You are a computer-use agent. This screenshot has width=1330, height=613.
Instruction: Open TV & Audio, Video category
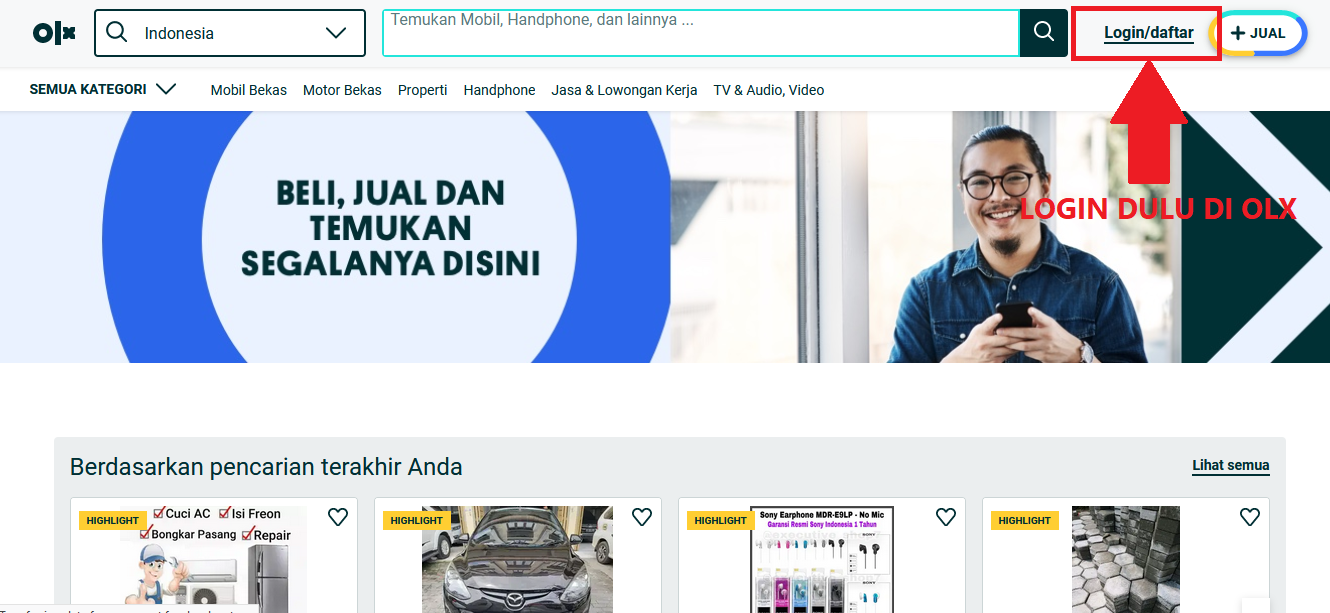(x=769, y=90)
